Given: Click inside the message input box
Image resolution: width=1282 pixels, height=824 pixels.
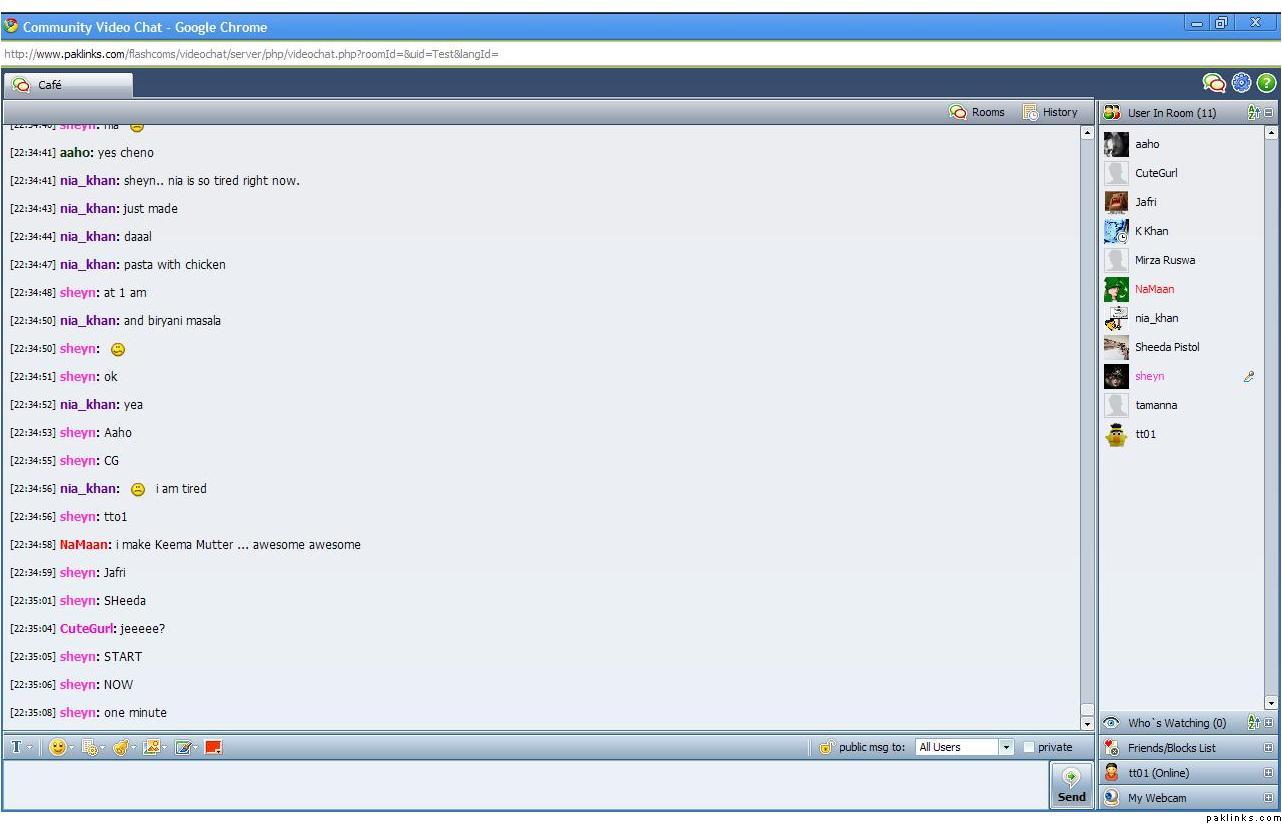Looking at the screenshot, I should pos(520,785).
